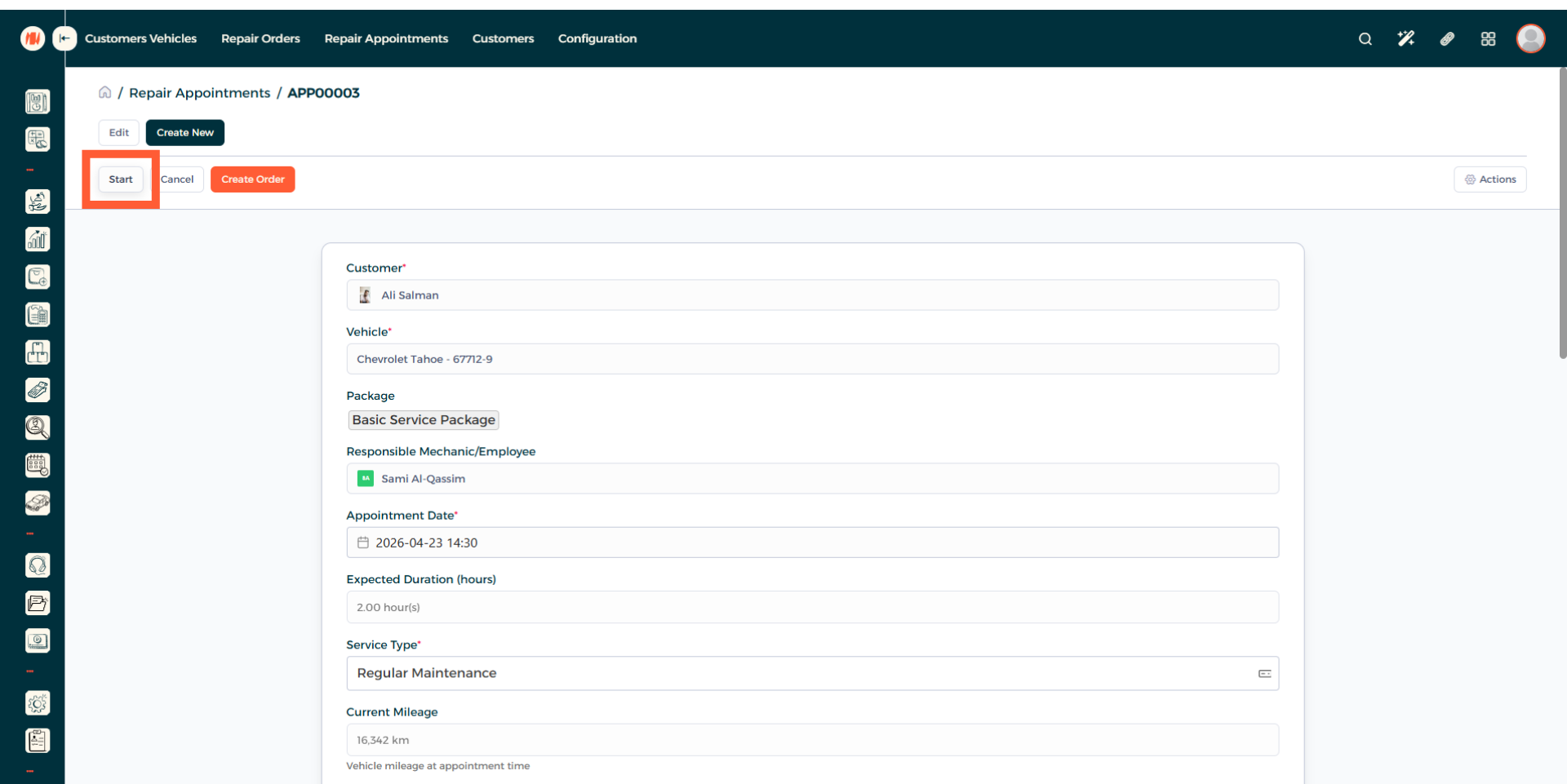Click the Appointment Date field

(x=812, y=543)
